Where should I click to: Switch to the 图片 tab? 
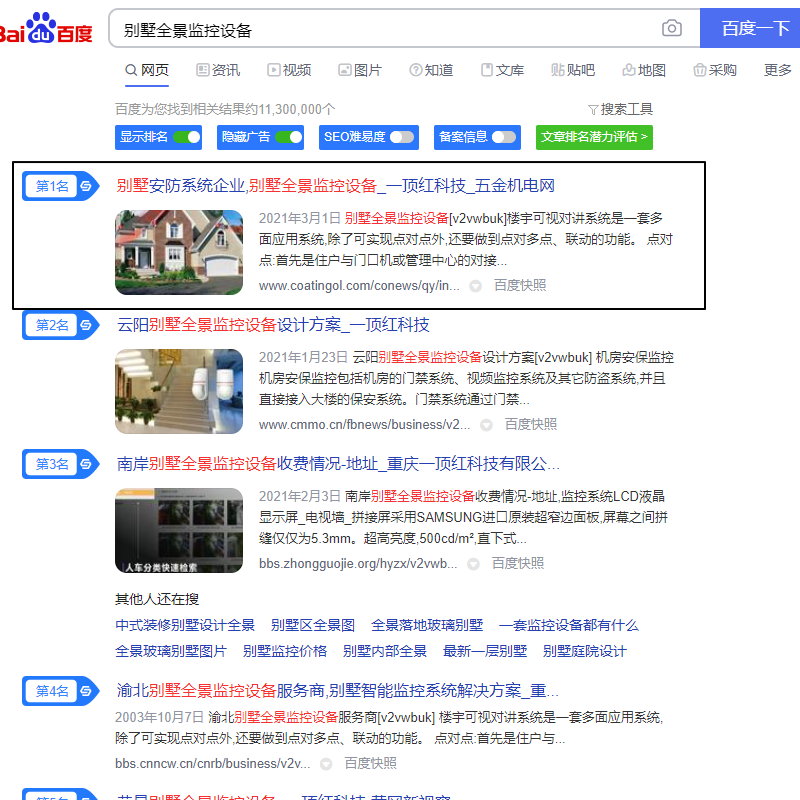[360, 70]
